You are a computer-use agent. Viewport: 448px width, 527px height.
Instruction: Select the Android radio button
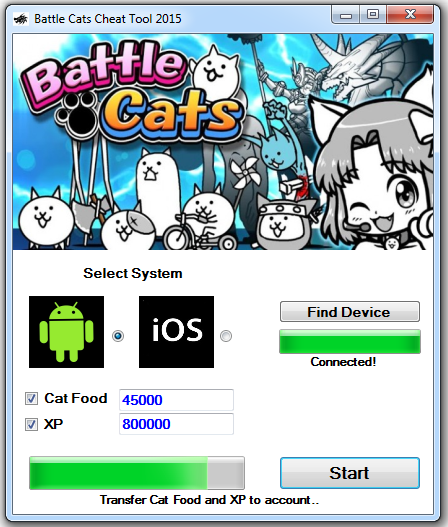tap(118, 336)
